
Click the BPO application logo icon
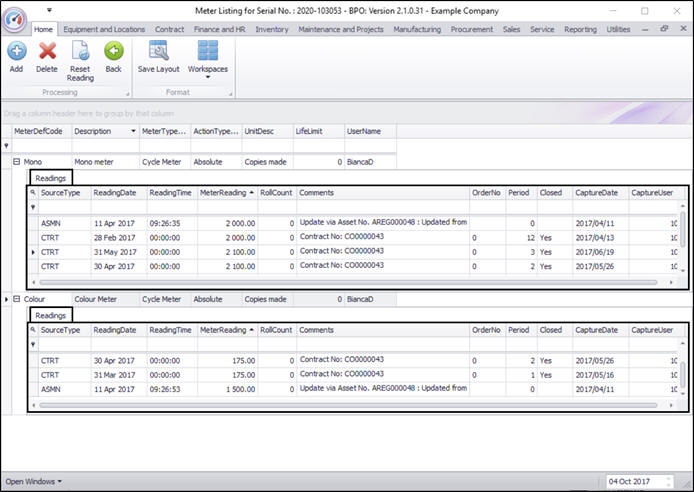tap(14, 21)
